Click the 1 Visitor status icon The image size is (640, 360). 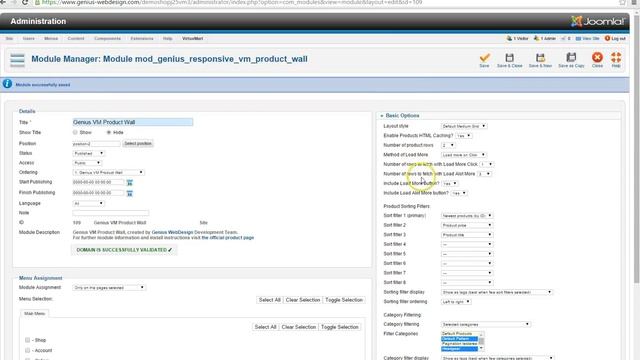[x=509, y=38]
